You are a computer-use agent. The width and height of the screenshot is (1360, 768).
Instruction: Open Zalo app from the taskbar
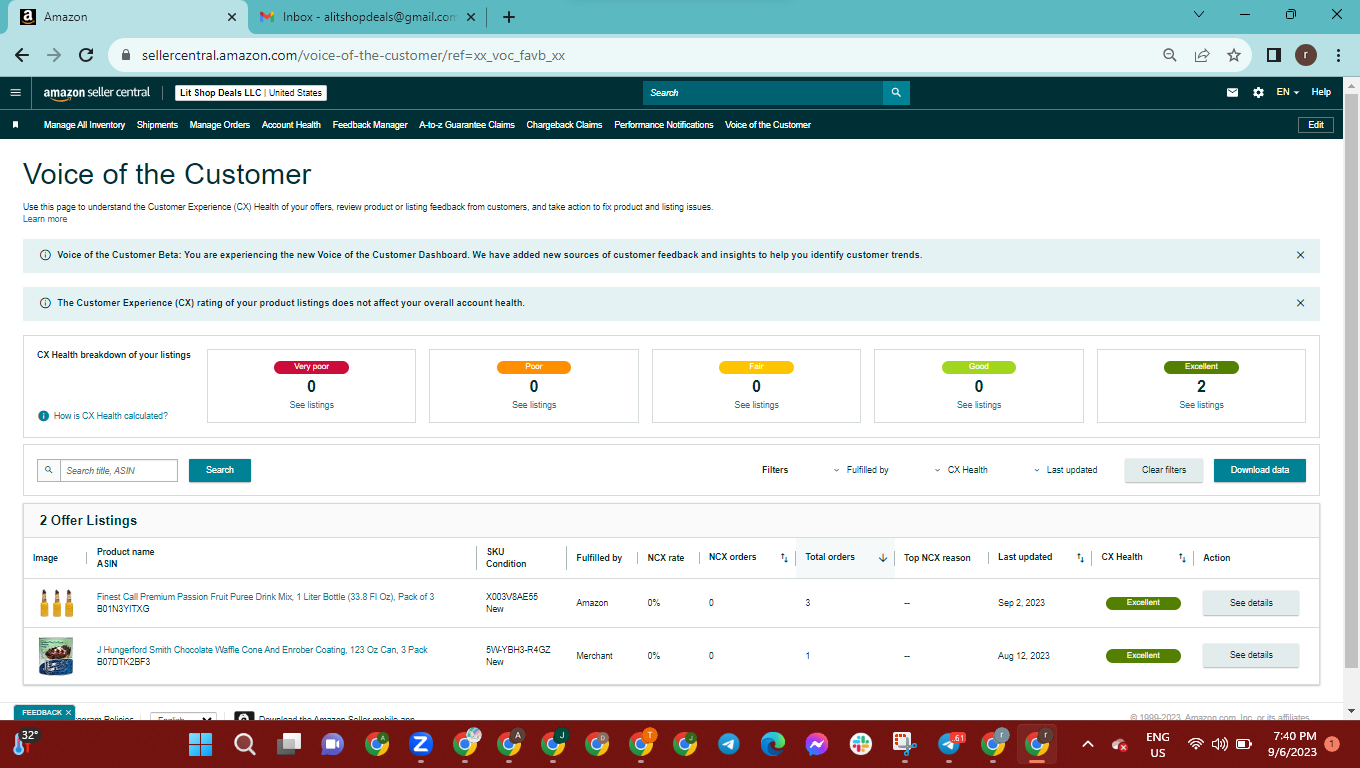421,745
